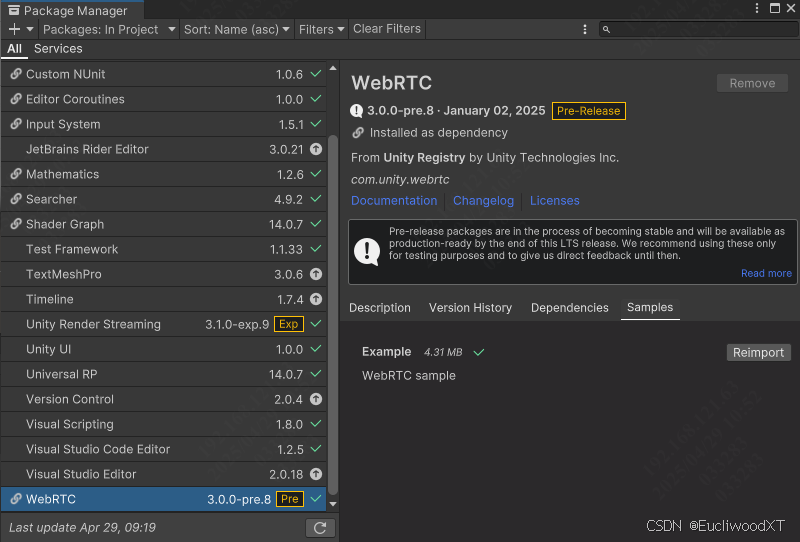Screen dimensions: 800x542
Task: Switch to the All tab
Action: pyautogui.click(x=14, y=49)
